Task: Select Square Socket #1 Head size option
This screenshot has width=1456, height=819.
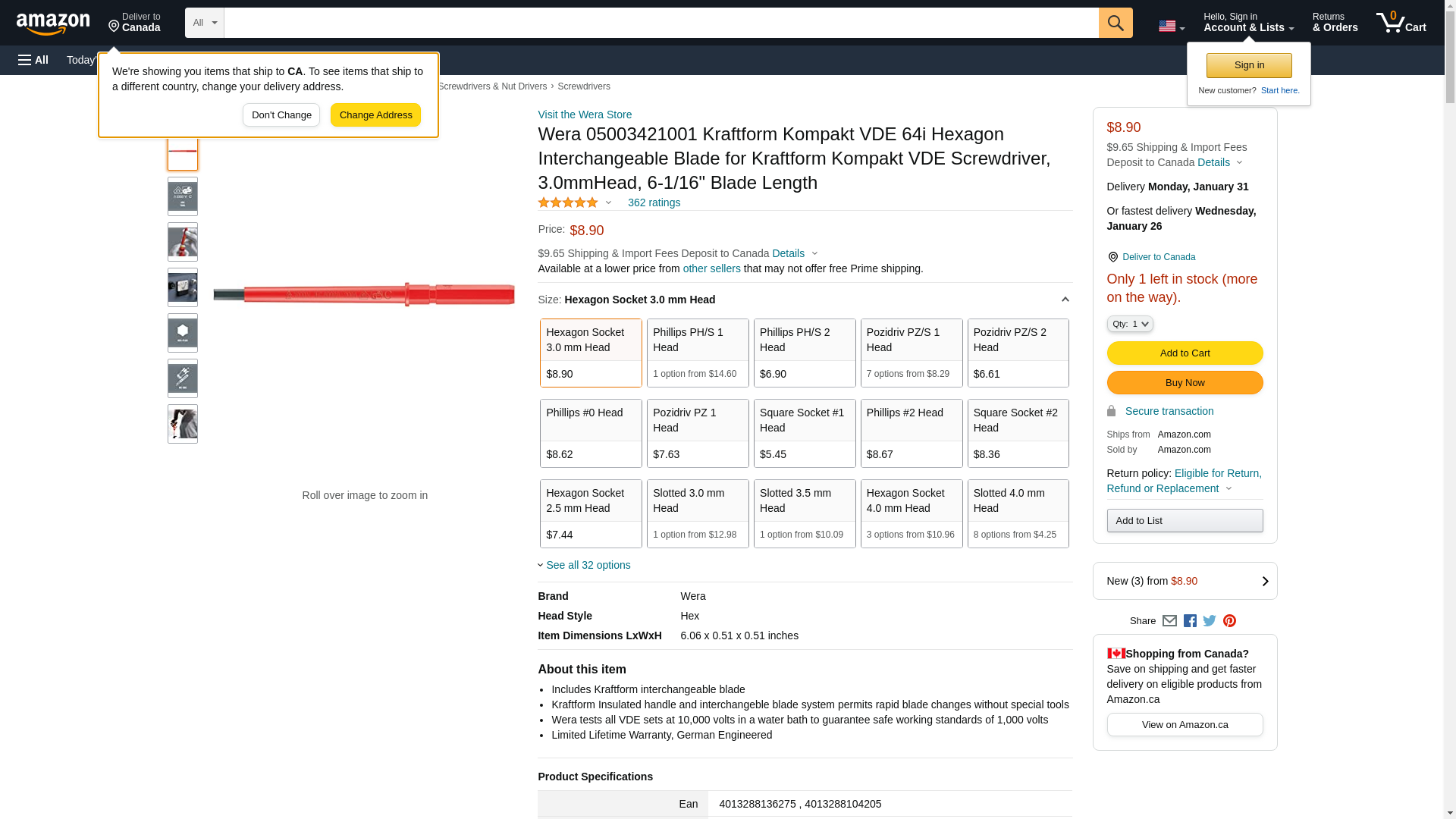Action: (804, 433)
